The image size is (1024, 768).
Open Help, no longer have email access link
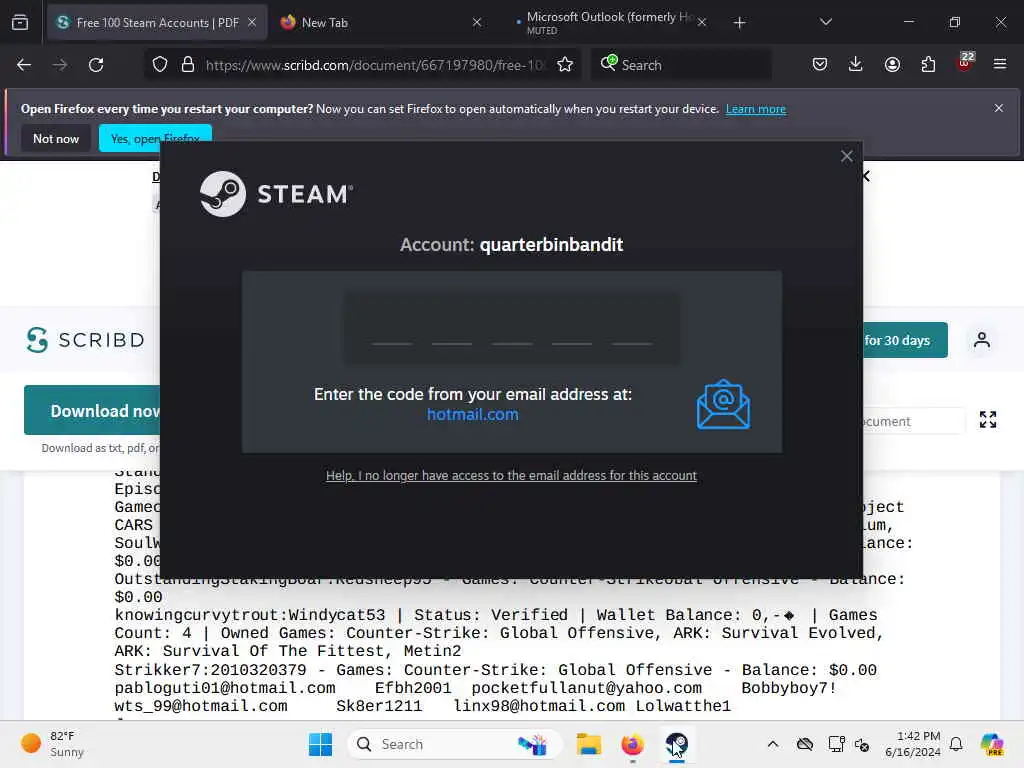(511, 475)
